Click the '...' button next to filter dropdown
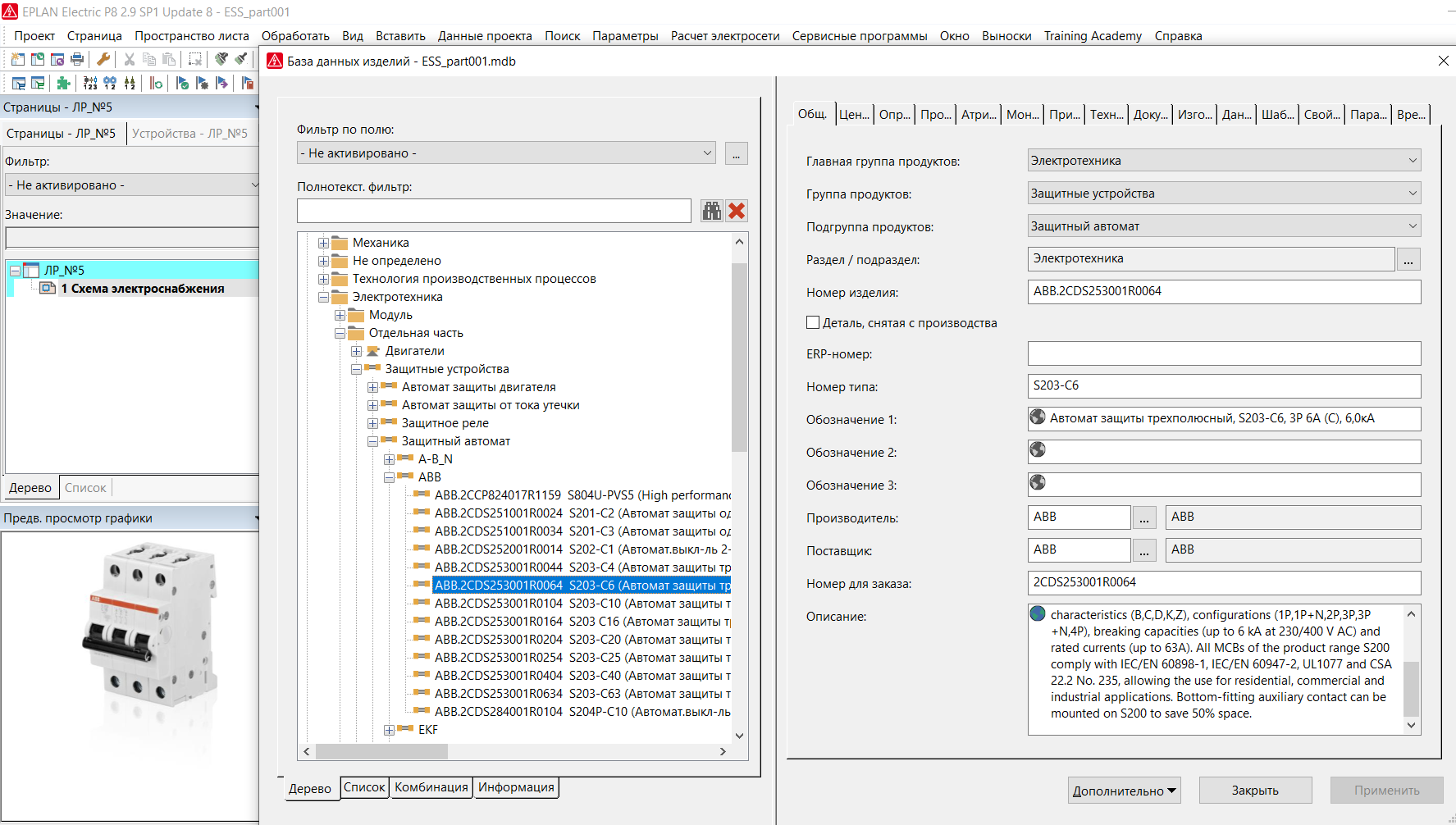This screenshot has width=1456, height=825. (737, 153)
